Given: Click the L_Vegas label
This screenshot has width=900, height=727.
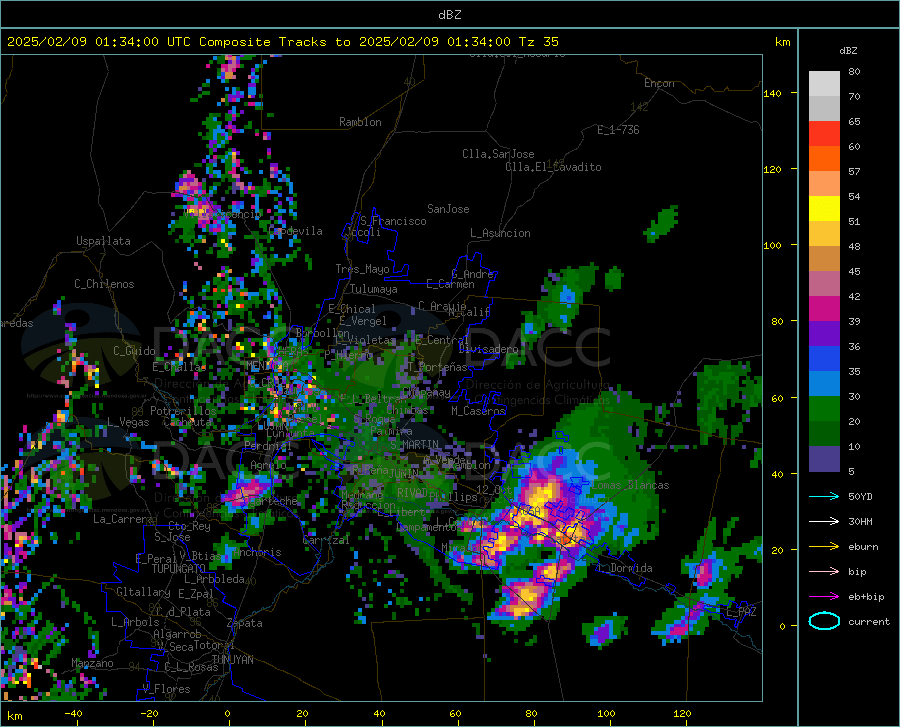Looking at the screenshot, I should (128, 422).
